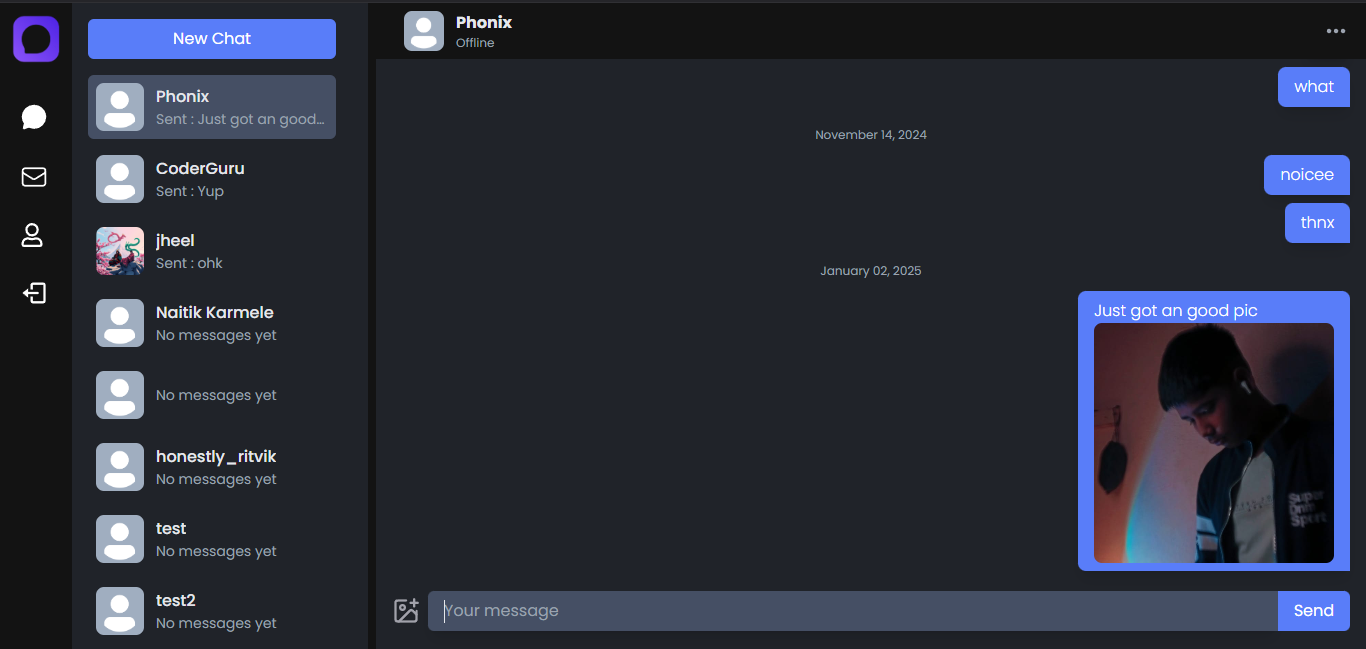Select the test2 conversation

pos(212,611)
